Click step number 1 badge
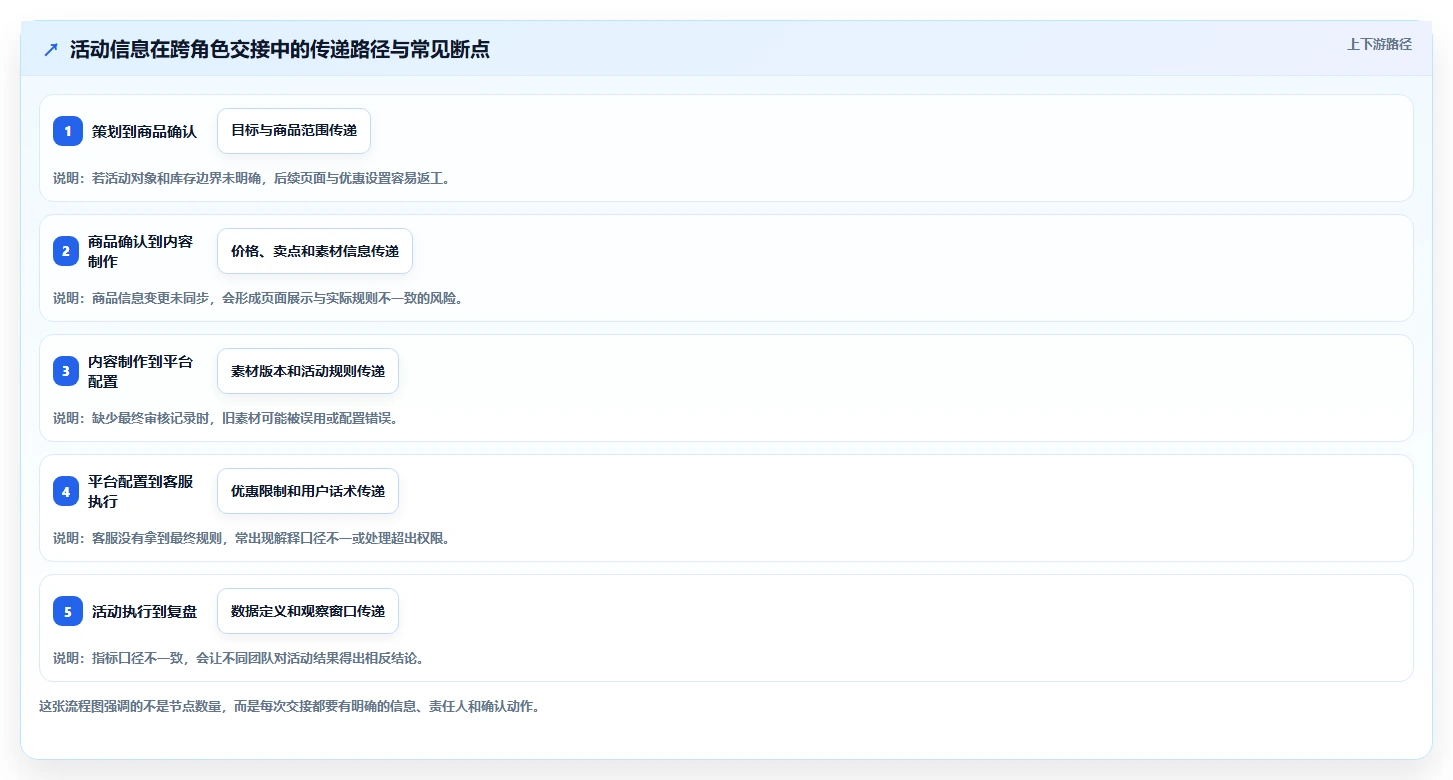 tap(68, 131)
